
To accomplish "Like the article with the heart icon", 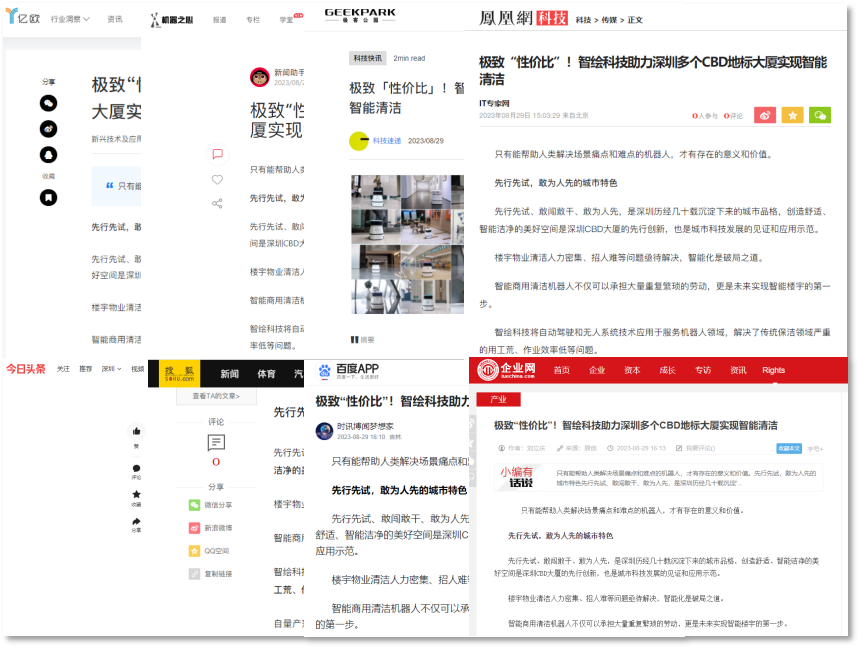I will coord(217,180).
